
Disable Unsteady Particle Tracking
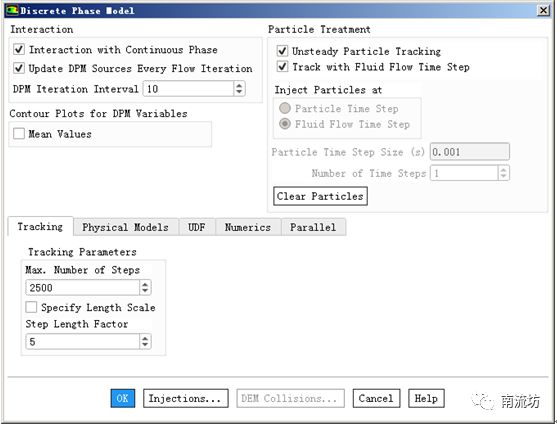282,51
